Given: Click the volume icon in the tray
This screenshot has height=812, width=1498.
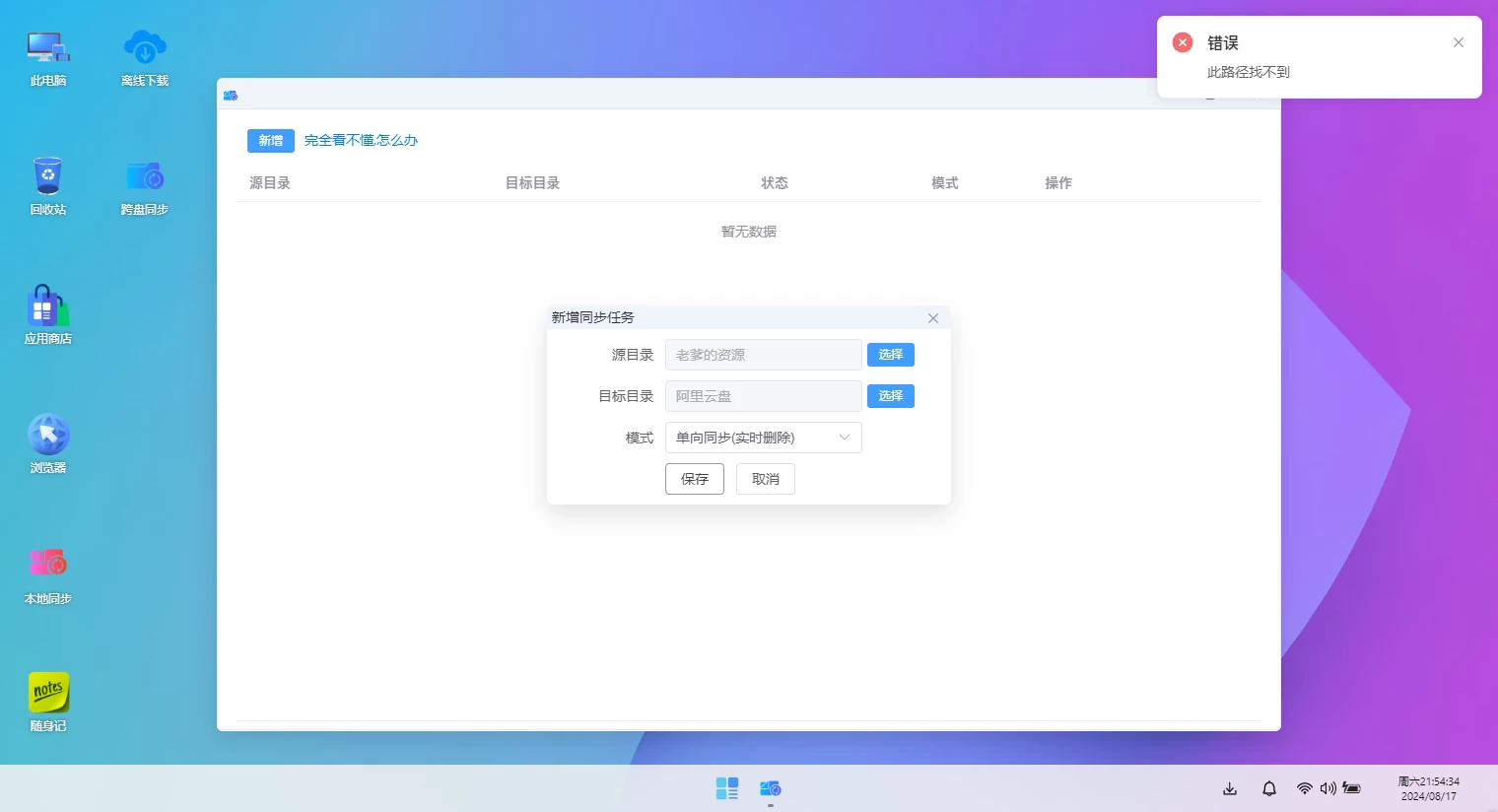Looking at the screenshot, I should point(1328,788).
